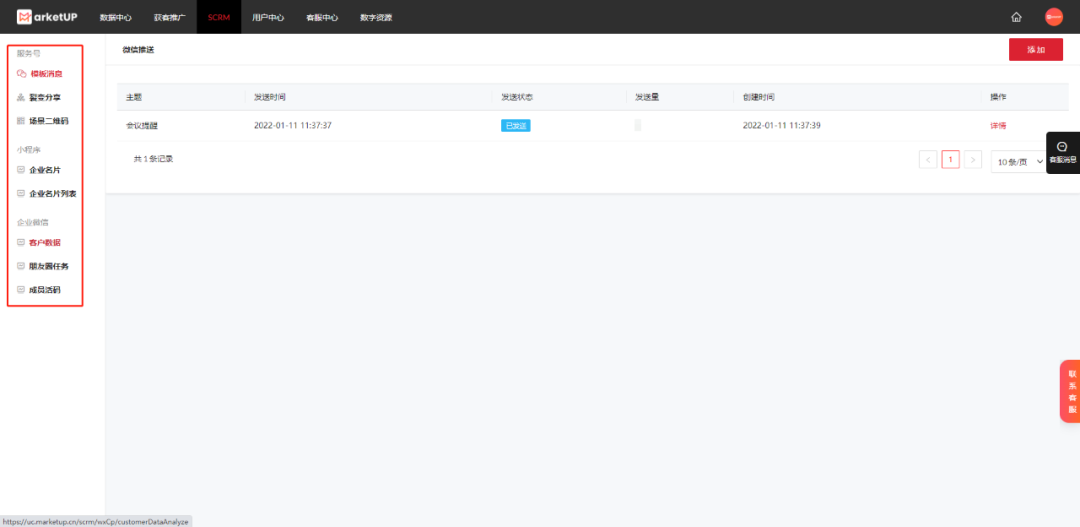Image resolution: width=1080 pixels, height=527 pixels.
Task: Go to home via house icon
Action: pos(1016,17)
